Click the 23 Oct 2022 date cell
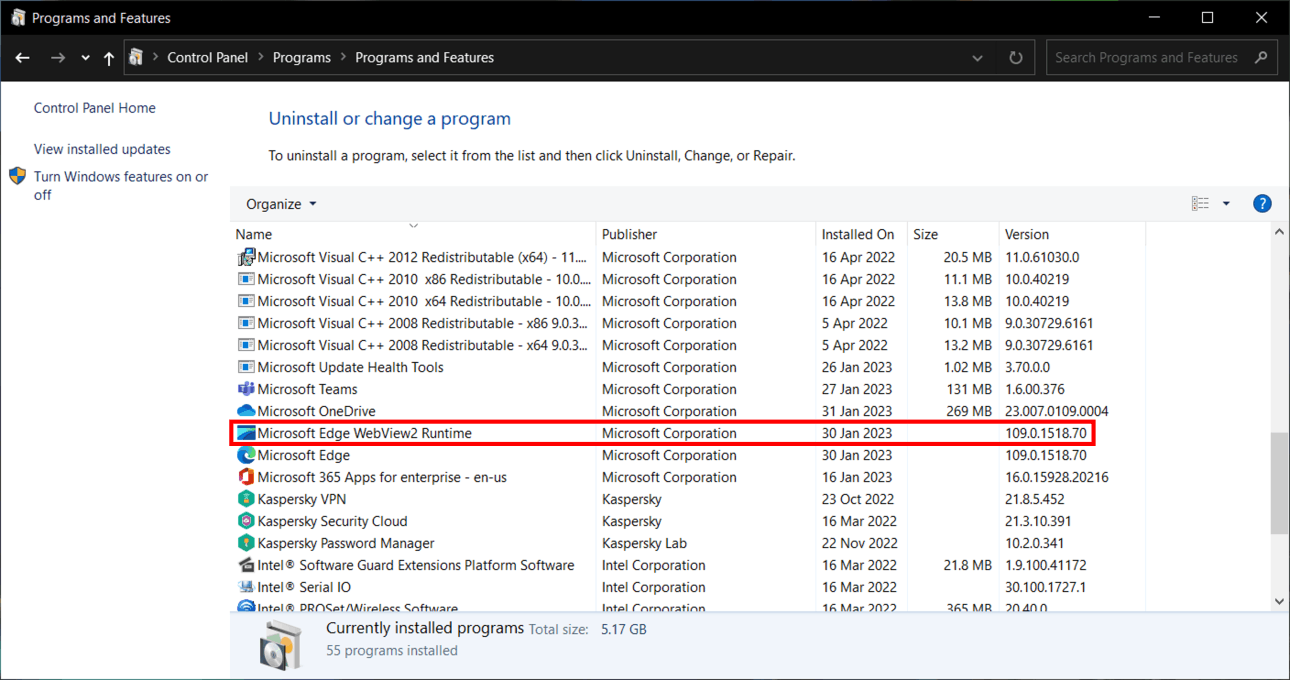 coord(858,499)
